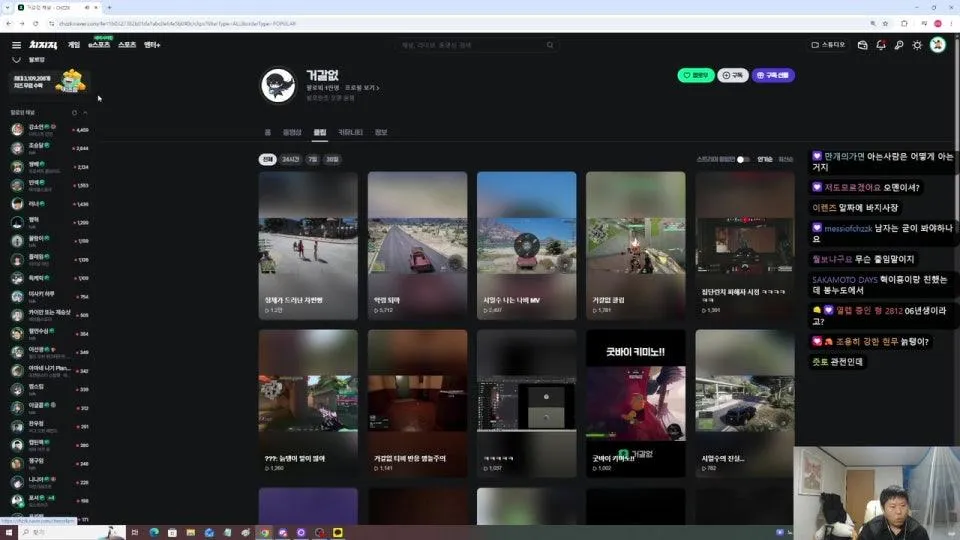Open the hamburger menu in the header

(17, 45)
